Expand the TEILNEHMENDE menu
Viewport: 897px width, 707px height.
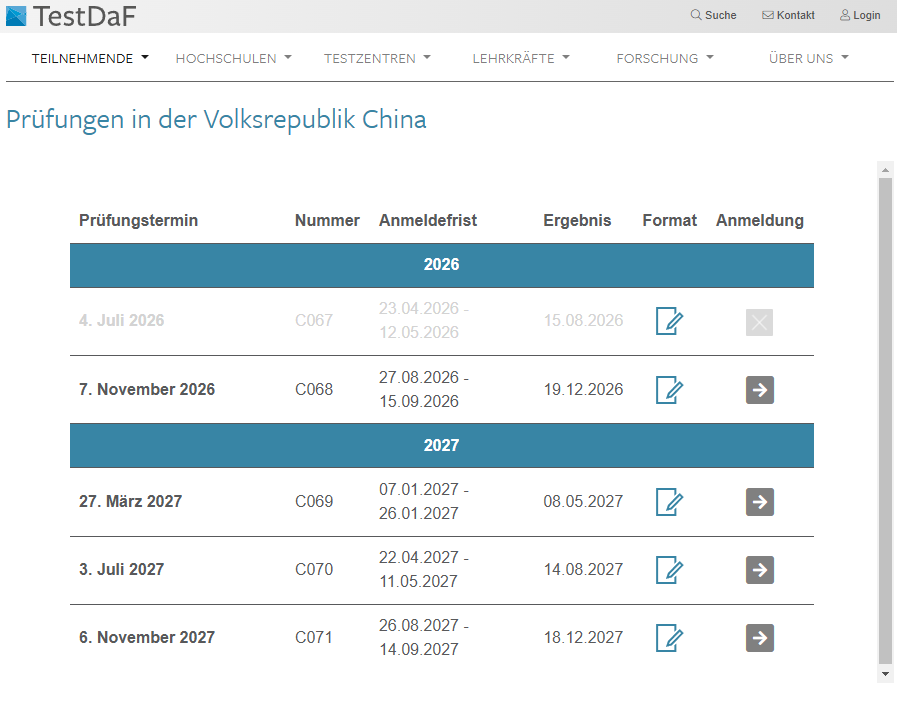(x=90, y=58)
